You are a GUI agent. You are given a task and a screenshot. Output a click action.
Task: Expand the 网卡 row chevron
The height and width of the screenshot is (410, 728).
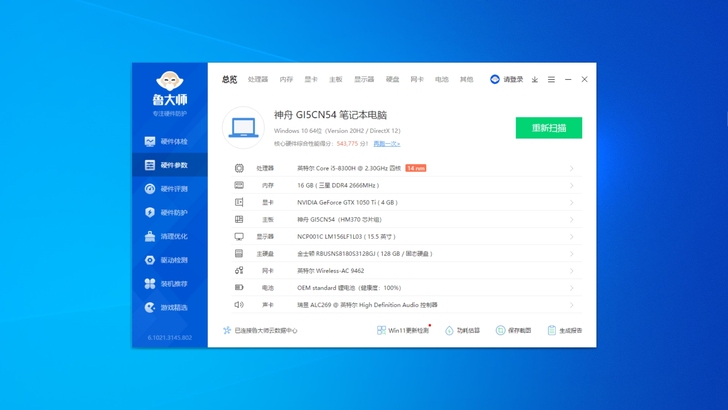pyautogui.click(x=572, y=271)
